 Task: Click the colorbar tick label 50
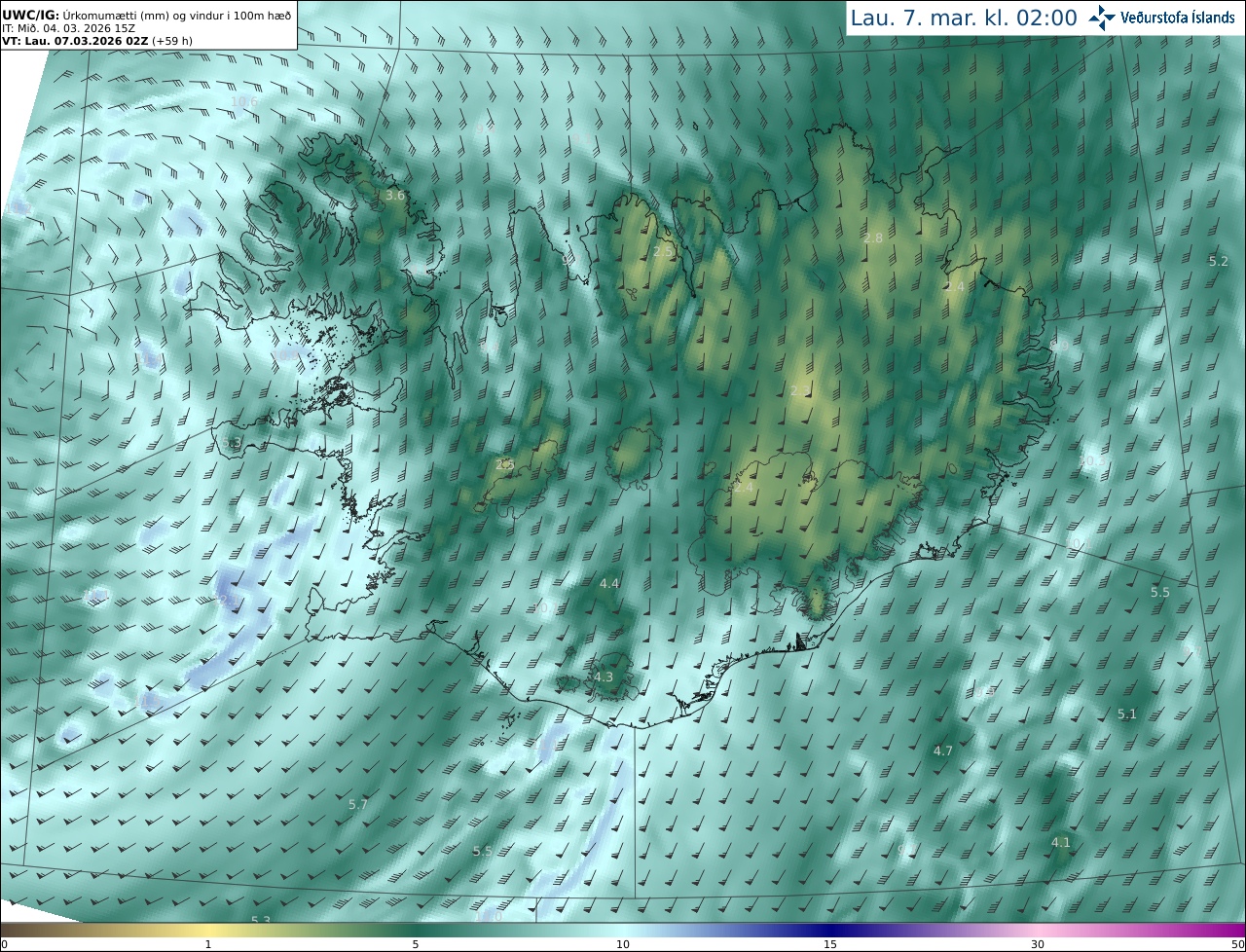point(1238,944)
